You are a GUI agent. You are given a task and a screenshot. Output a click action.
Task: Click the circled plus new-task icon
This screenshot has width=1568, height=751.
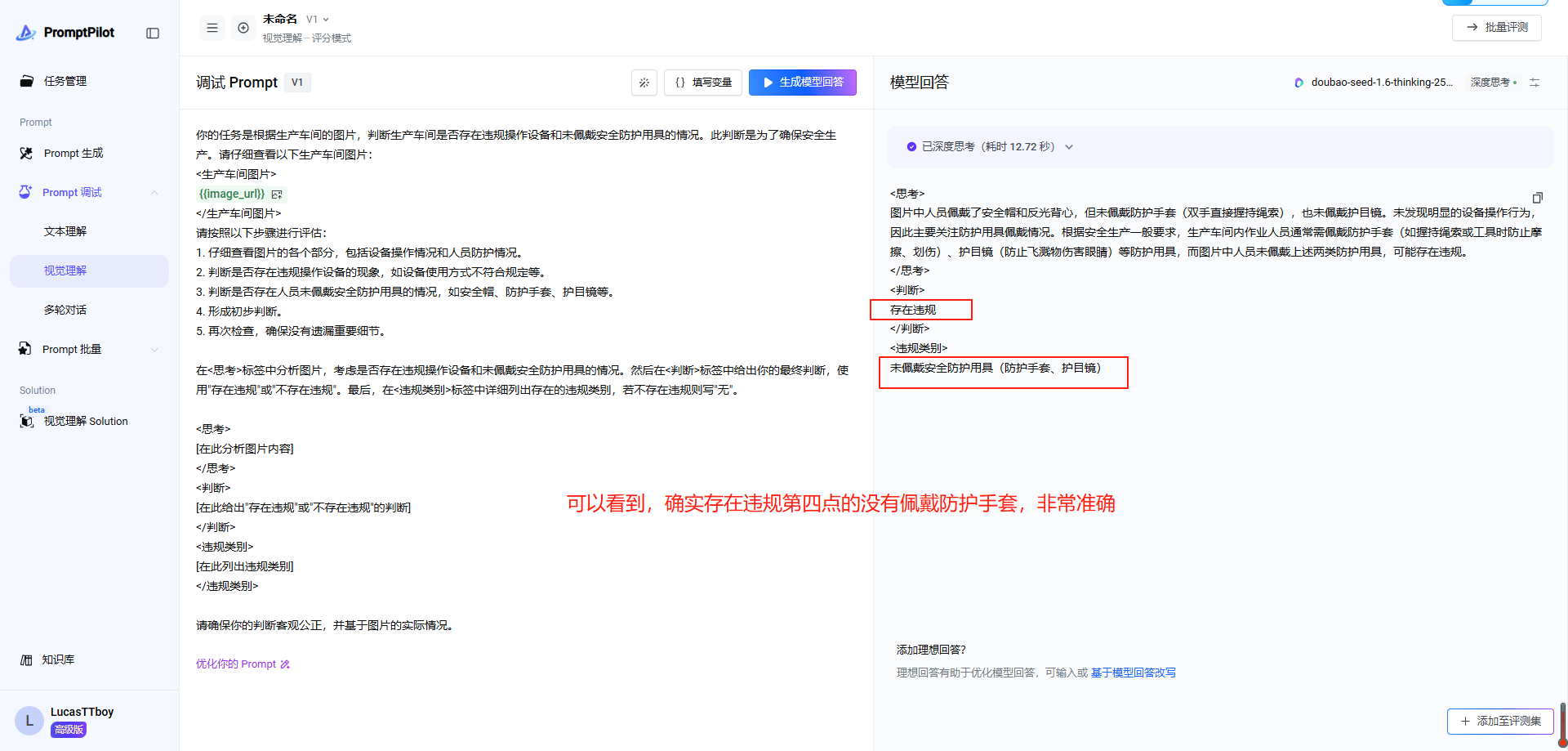click(243, 28)
